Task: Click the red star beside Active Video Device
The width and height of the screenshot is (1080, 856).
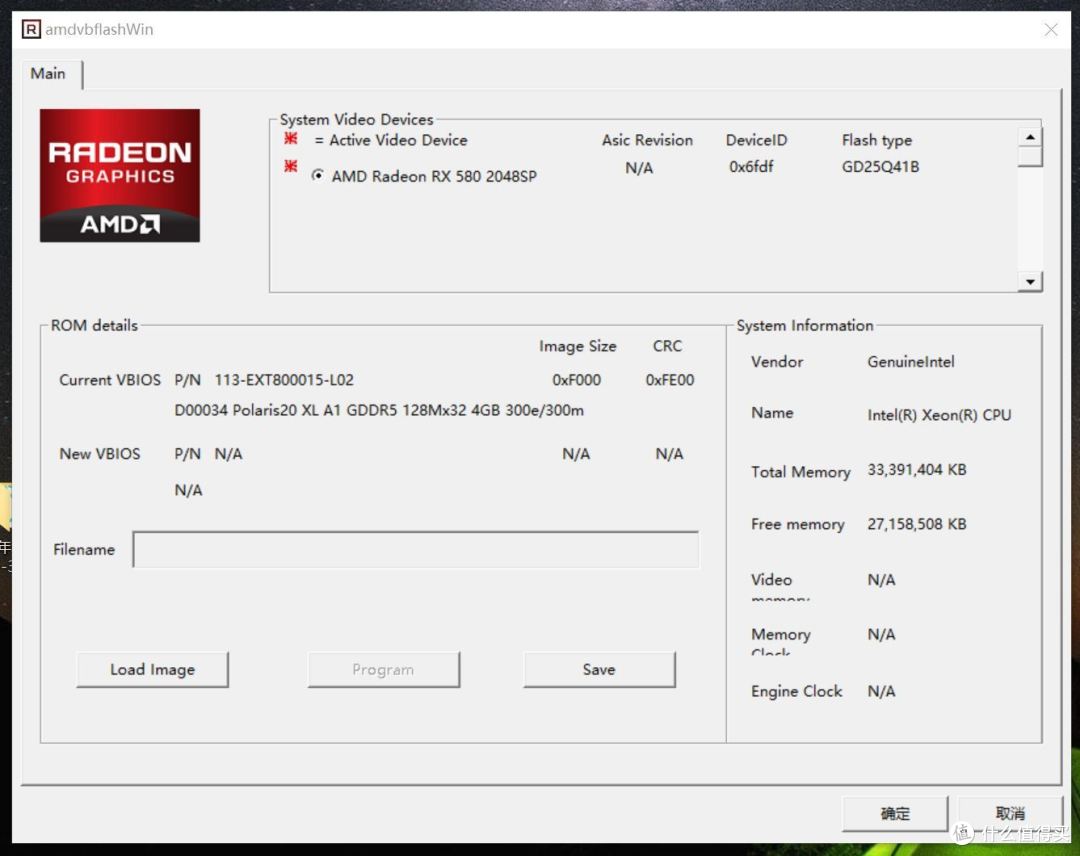Action: (x=291, y=138)
